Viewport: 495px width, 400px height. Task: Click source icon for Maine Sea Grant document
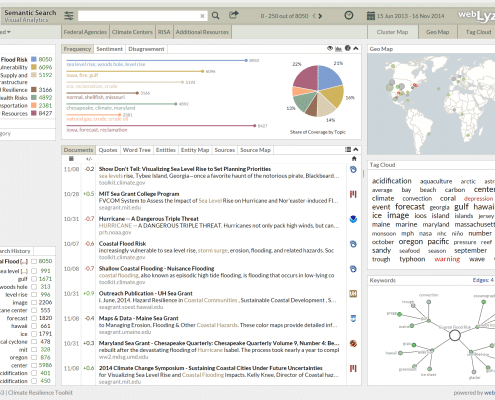tap(353, 319)
